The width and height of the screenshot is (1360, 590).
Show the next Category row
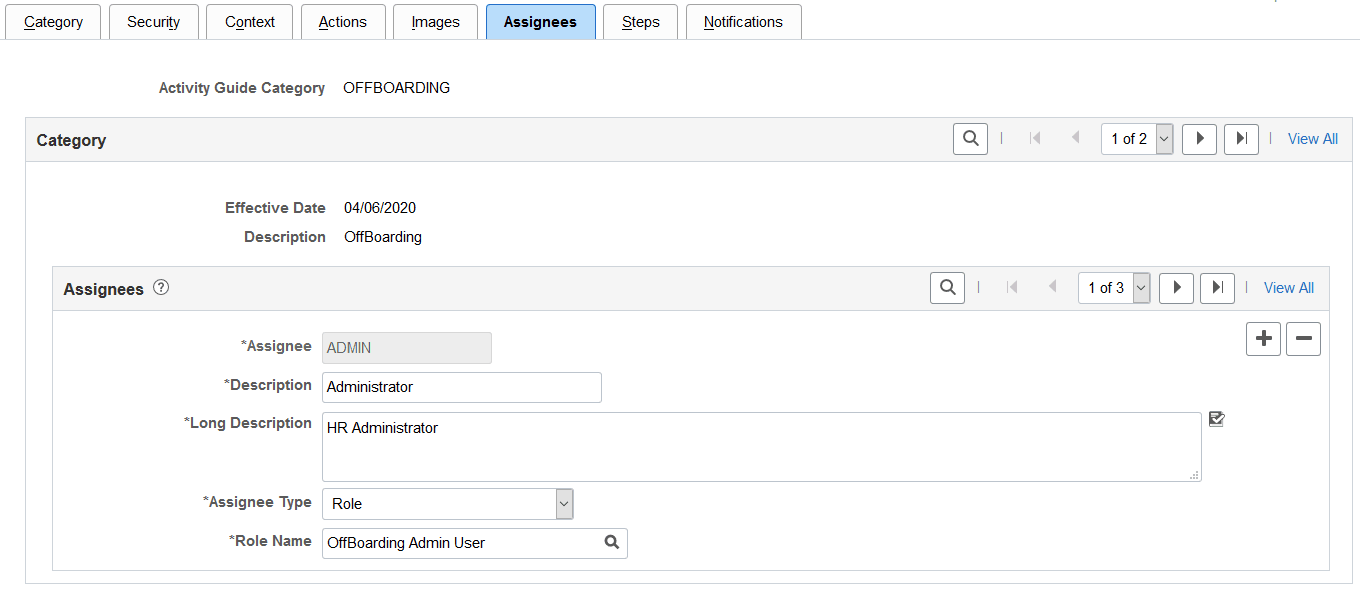click(x=1199, y=138)
